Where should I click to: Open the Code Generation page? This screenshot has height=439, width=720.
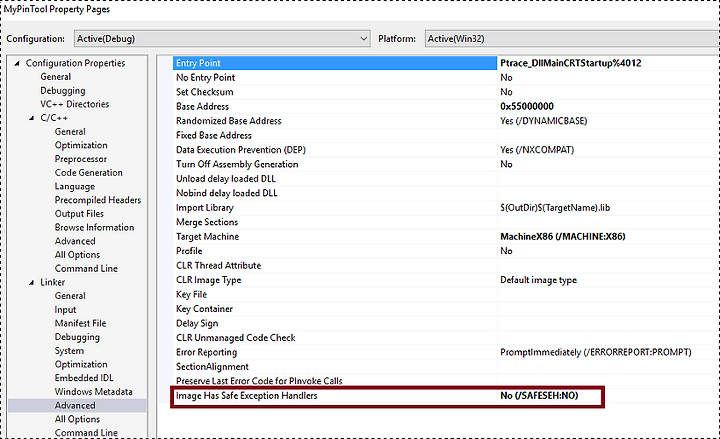pos(89,173)
